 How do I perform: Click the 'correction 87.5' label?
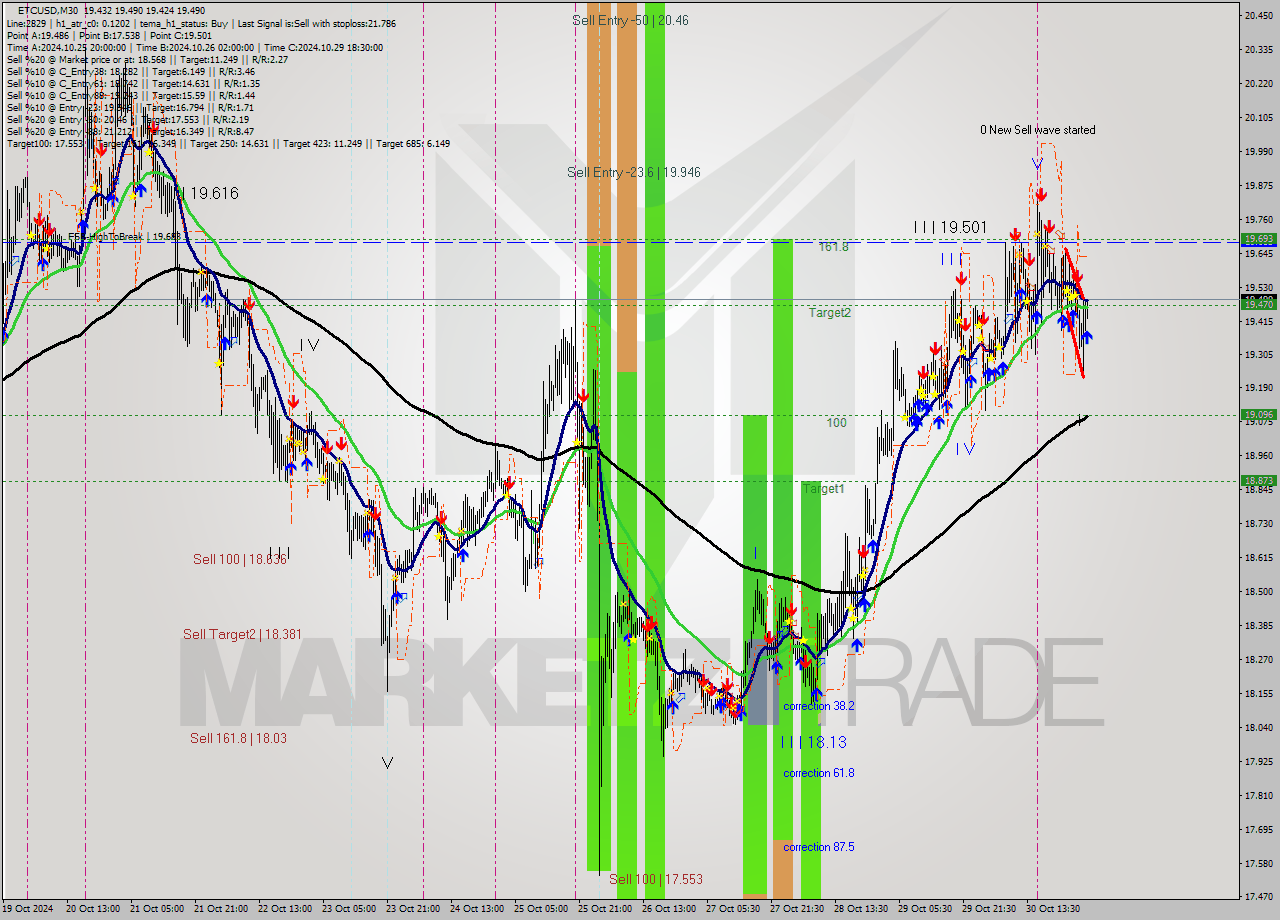pos(818,847)
